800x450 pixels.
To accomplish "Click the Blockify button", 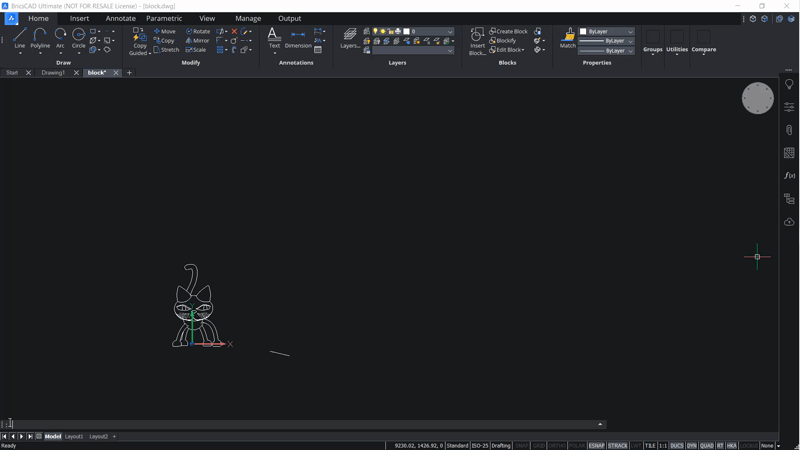I will pos(503,40).
